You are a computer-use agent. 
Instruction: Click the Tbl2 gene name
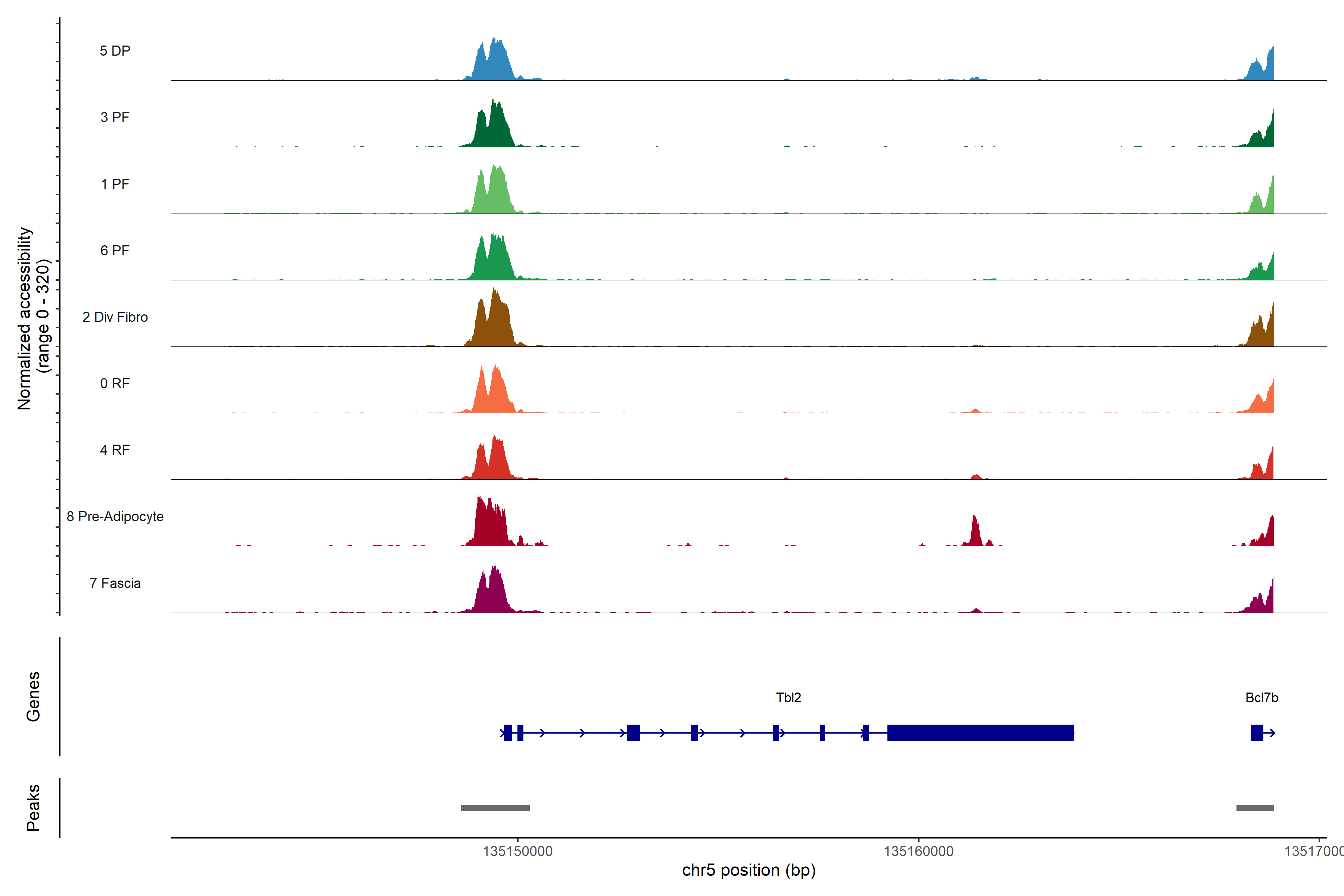click(788, 697)
